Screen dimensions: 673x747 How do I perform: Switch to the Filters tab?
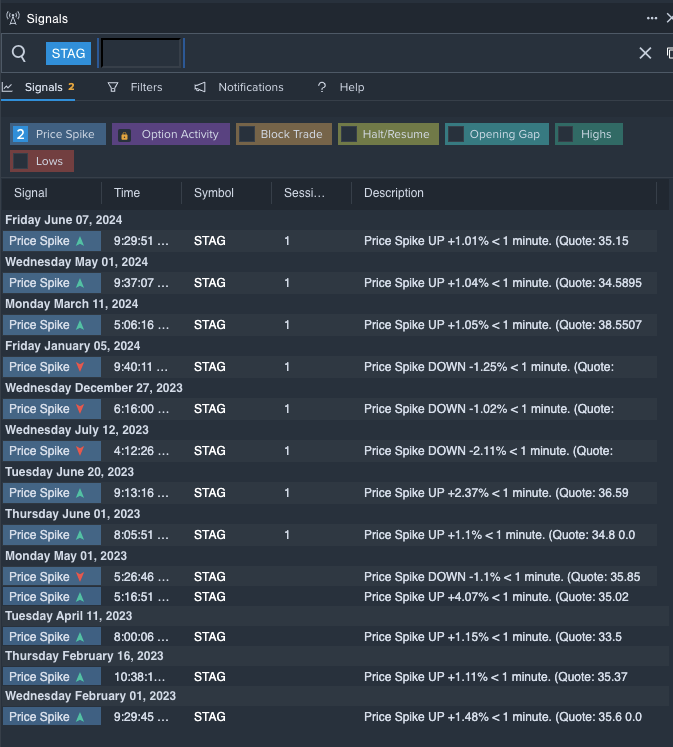click(135, 87)
